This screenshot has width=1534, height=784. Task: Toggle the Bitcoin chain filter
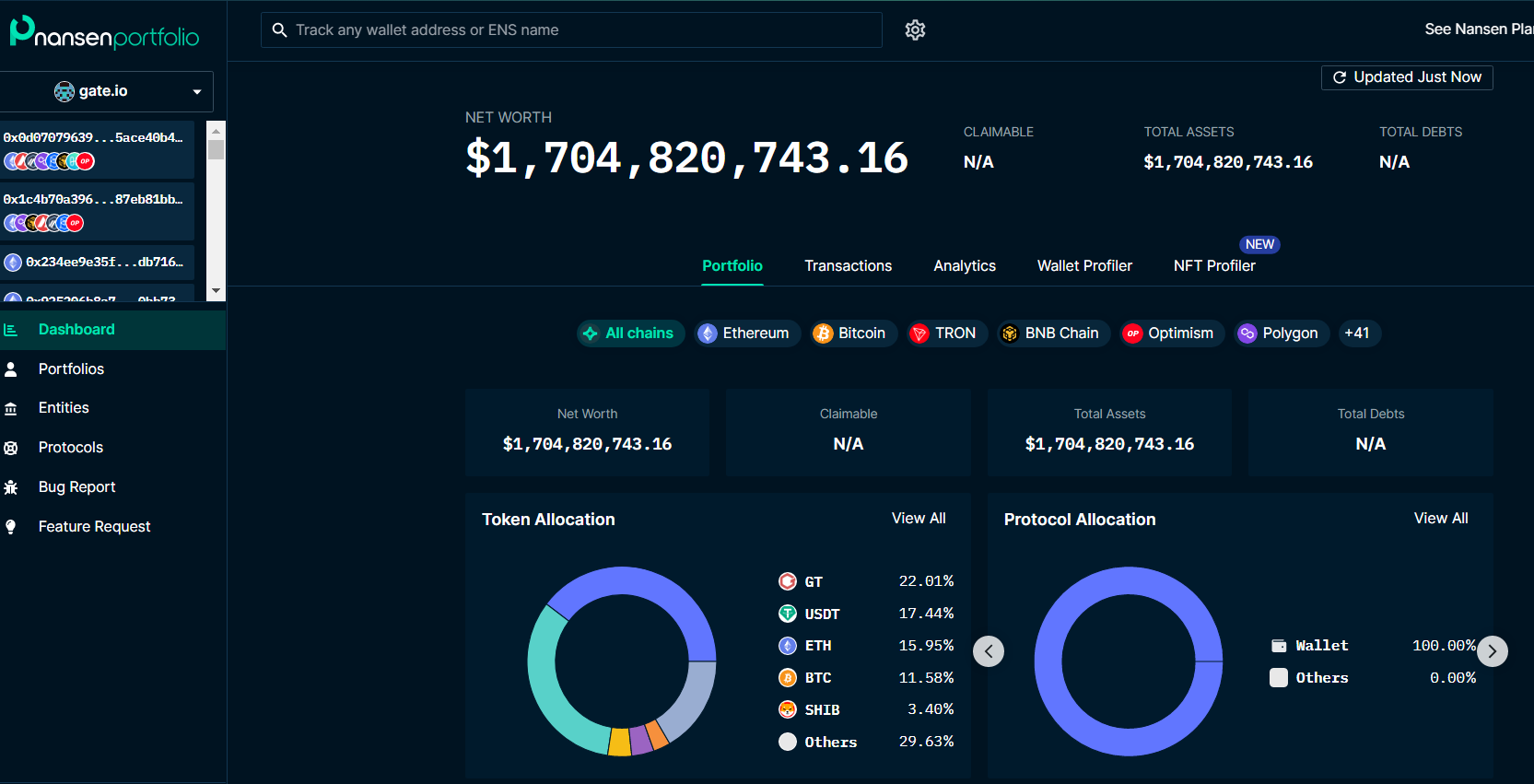(x=849, y=333)
